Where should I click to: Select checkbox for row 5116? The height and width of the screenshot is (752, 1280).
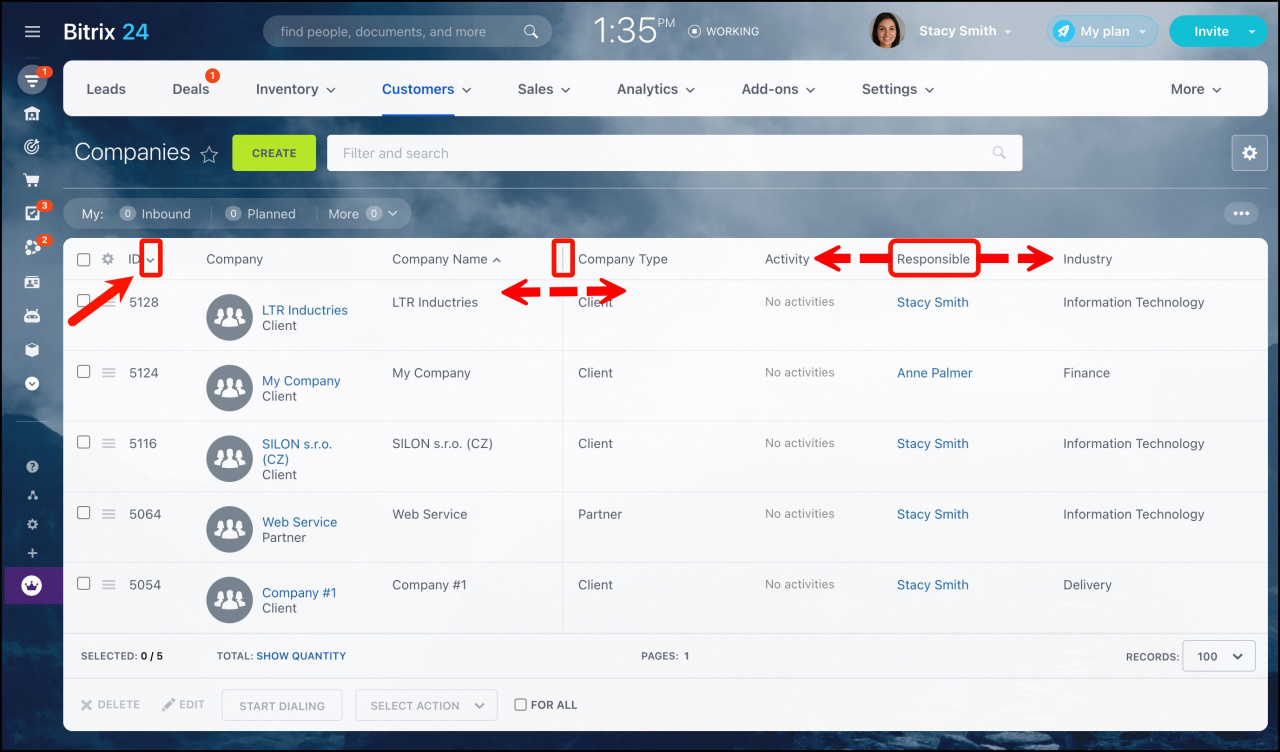pyautogui.click(x=84, y=442)
